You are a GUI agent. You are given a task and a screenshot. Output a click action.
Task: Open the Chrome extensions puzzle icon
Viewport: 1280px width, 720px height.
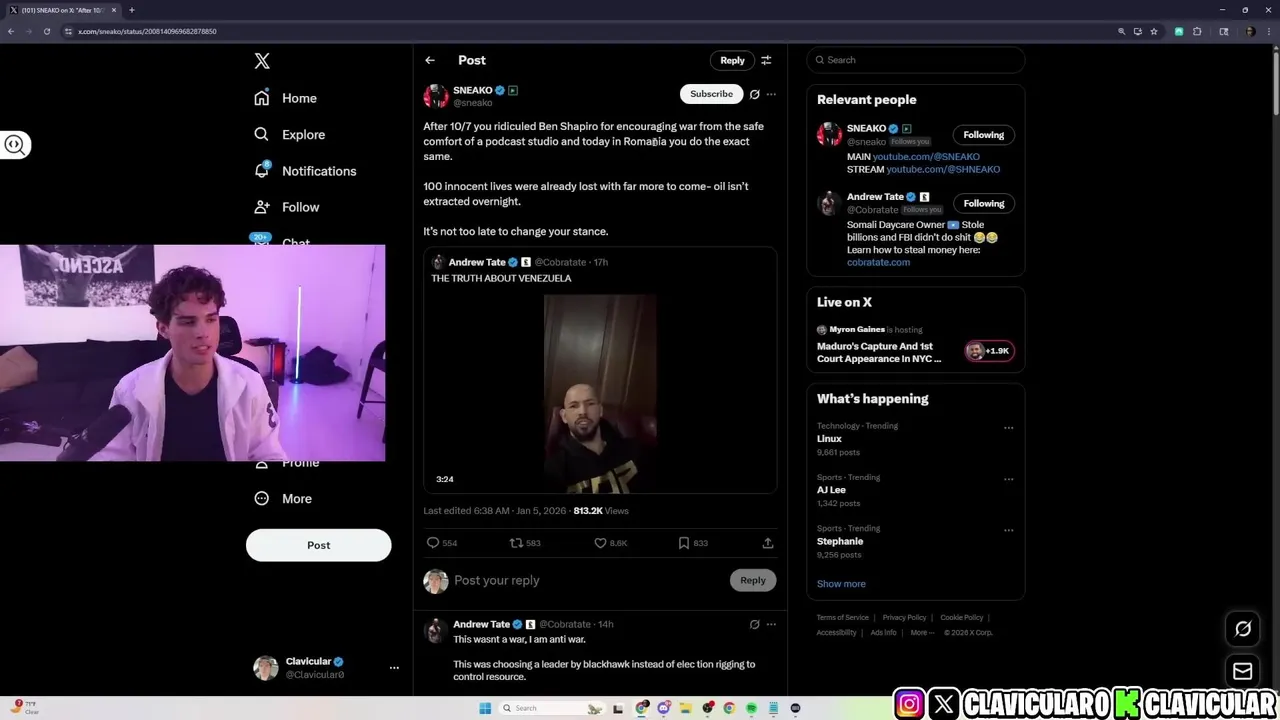click(x=1197, y=31)
